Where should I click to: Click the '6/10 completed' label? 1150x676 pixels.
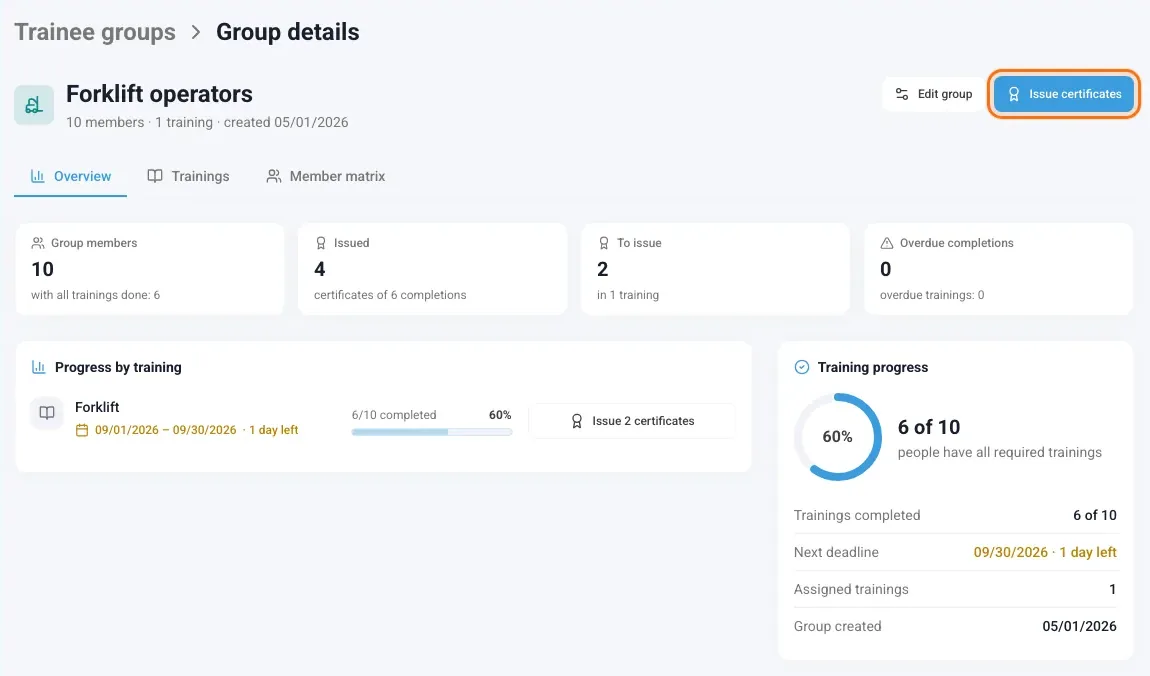tap(394, 415)
